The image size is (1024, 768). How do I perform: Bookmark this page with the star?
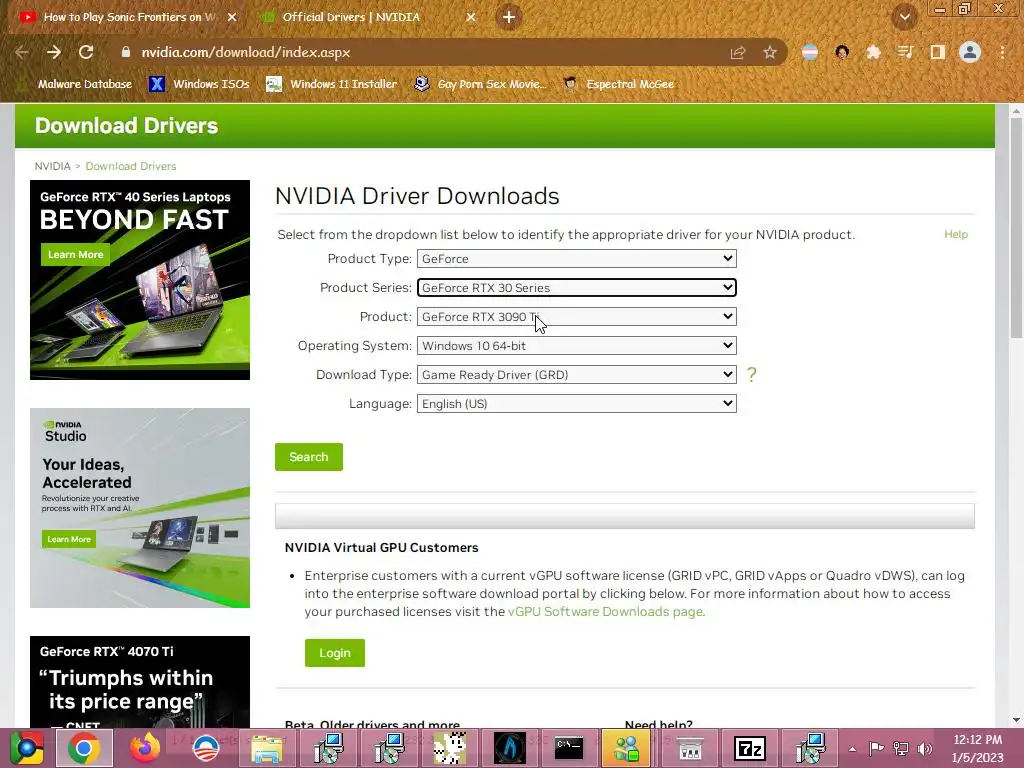click(770, 52)
